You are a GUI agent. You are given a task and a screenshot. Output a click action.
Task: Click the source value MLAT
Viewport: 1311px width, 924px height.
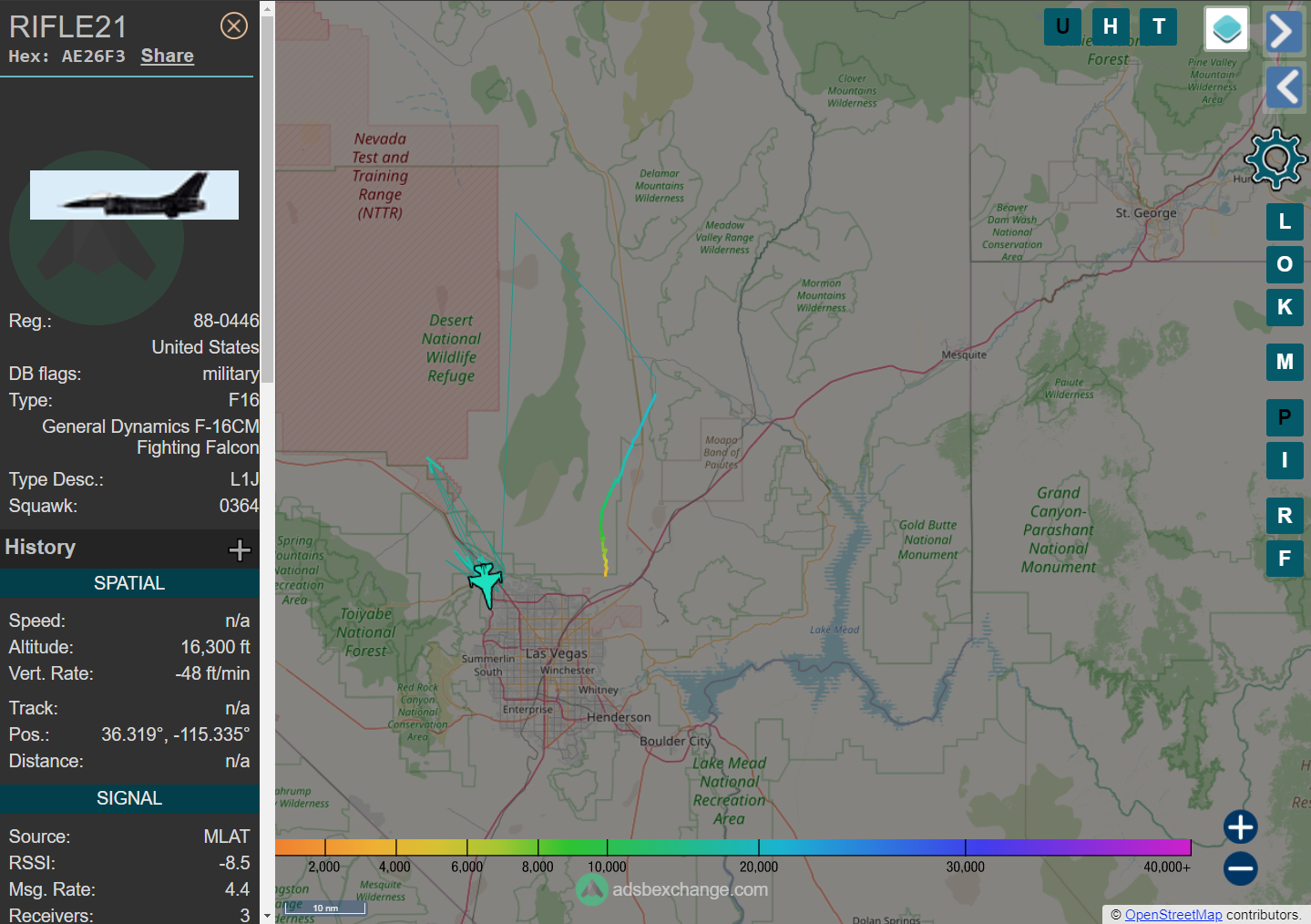coord(226,837)
